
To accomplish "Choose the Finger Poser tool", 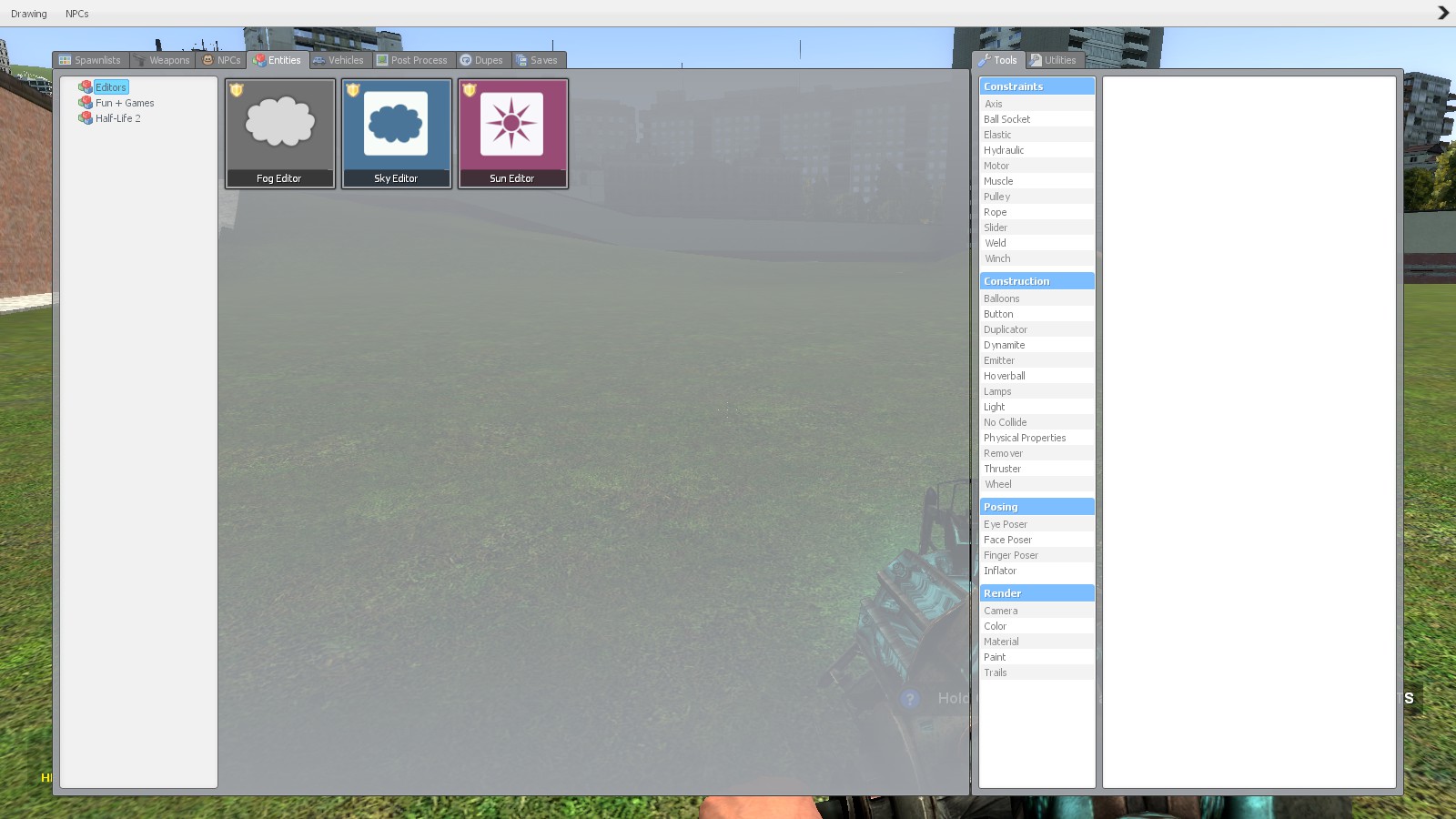I will click(1036, 555).
